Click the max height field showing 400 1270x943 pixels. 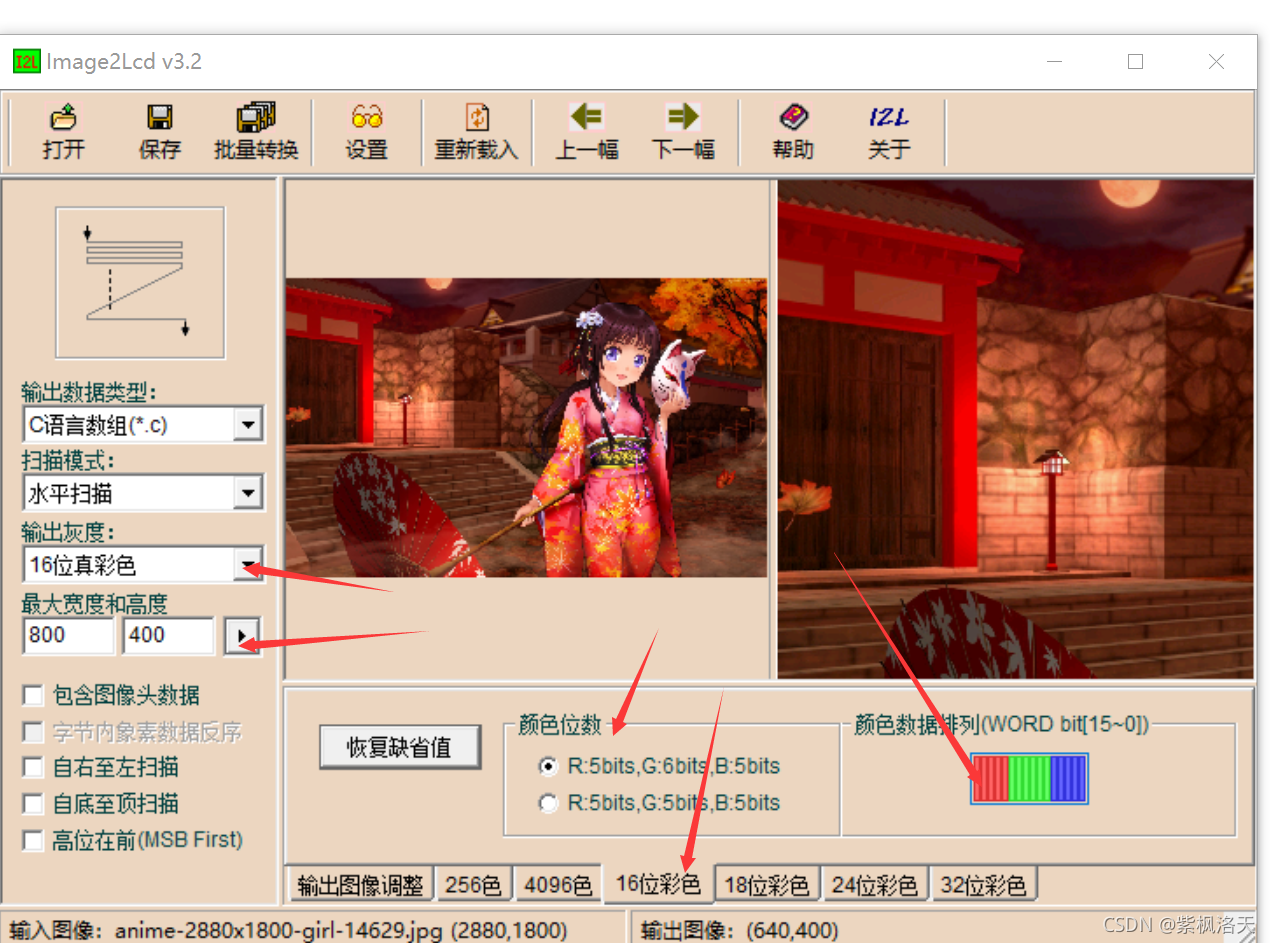[168, 636]
